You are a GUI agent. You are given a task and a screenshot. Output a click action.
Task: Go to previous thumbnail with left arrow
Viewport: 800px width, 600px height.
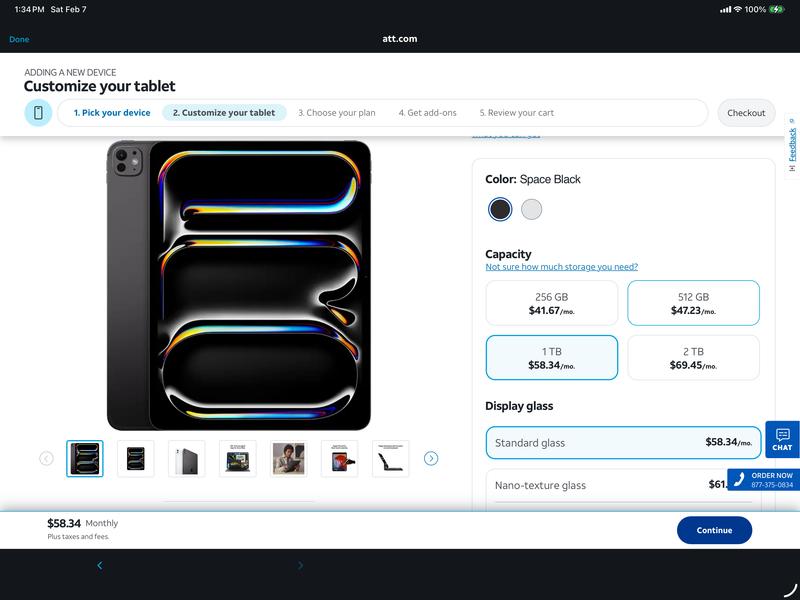coord(46,458)
